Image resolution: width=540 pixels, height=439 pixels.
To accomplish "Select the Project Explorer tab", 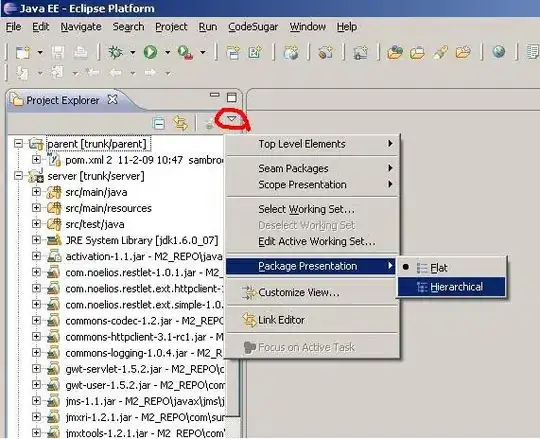I will pos(63,100).
